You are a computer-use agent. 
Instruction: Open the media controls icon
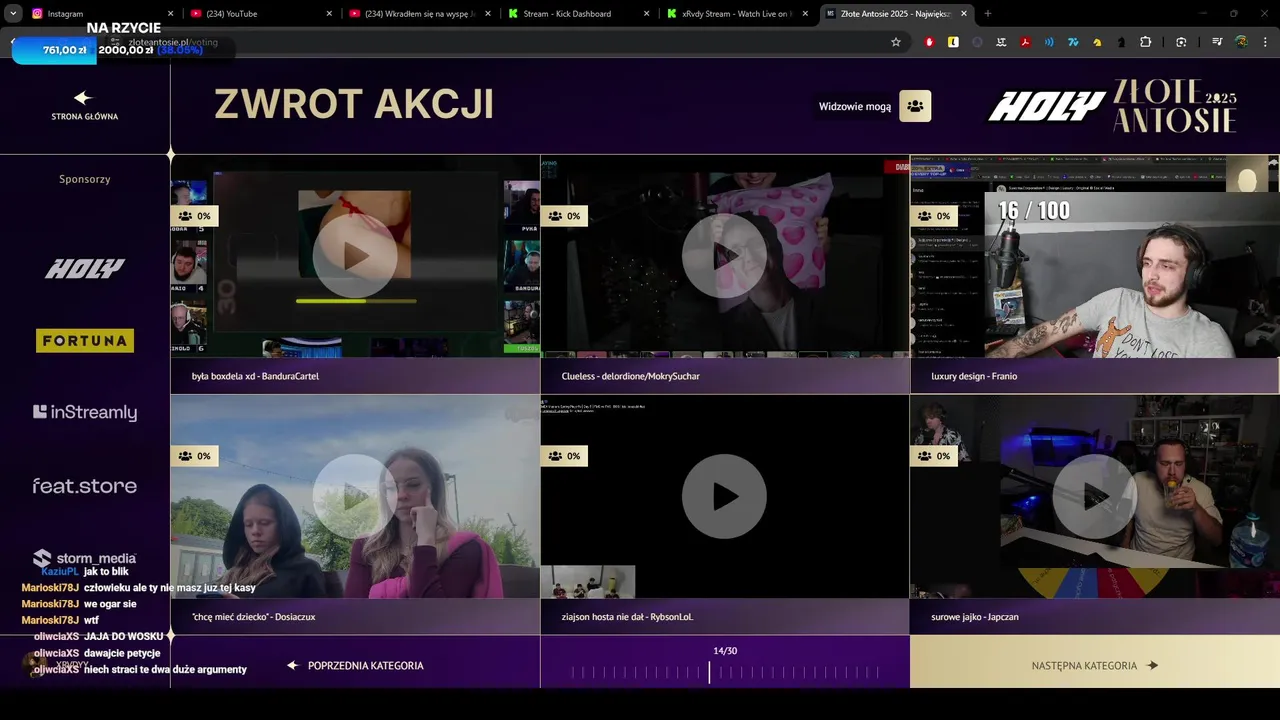click(x=1217, y=42)
